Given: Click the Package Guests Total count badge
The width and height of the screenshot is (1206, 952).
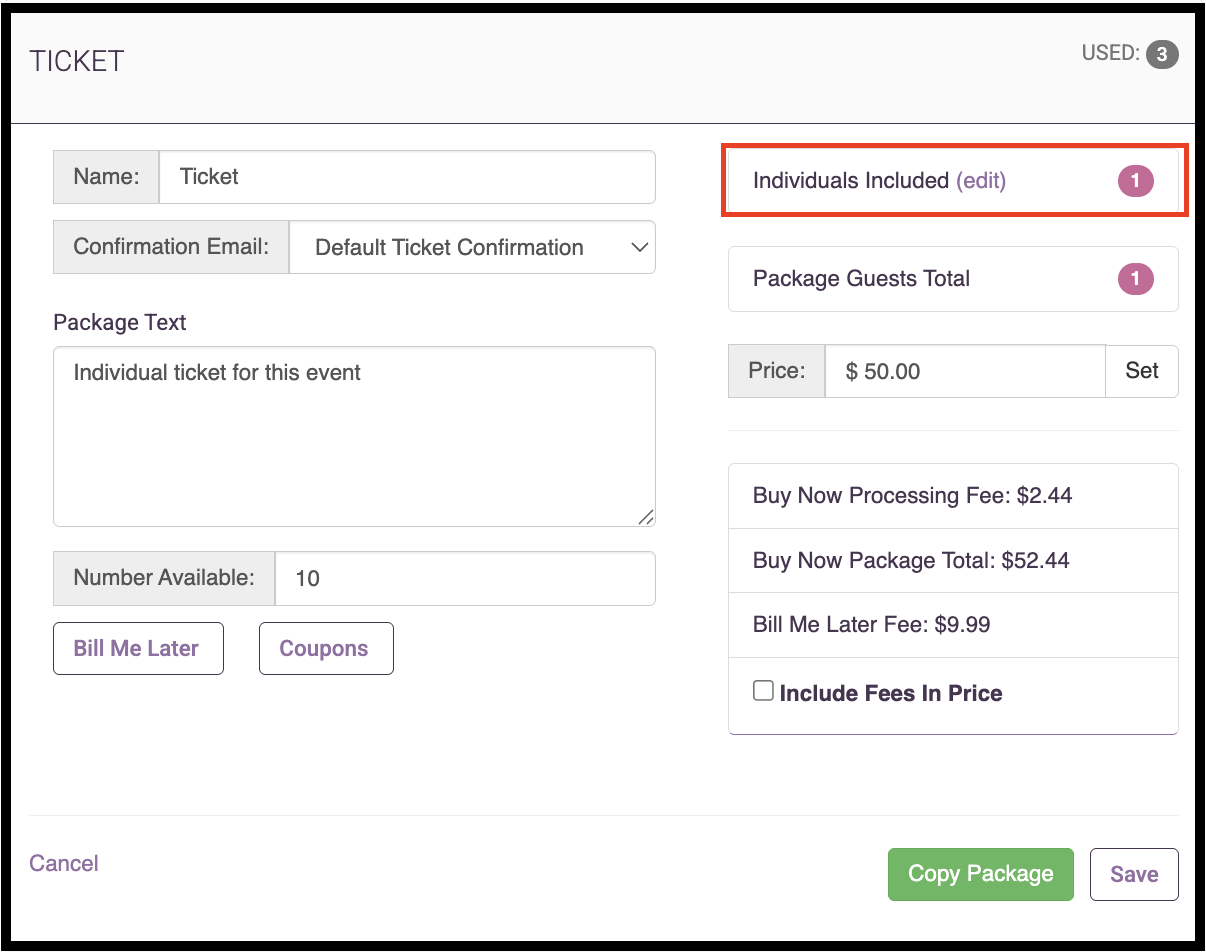Looking at the screenshot, I should (1135, 278).
